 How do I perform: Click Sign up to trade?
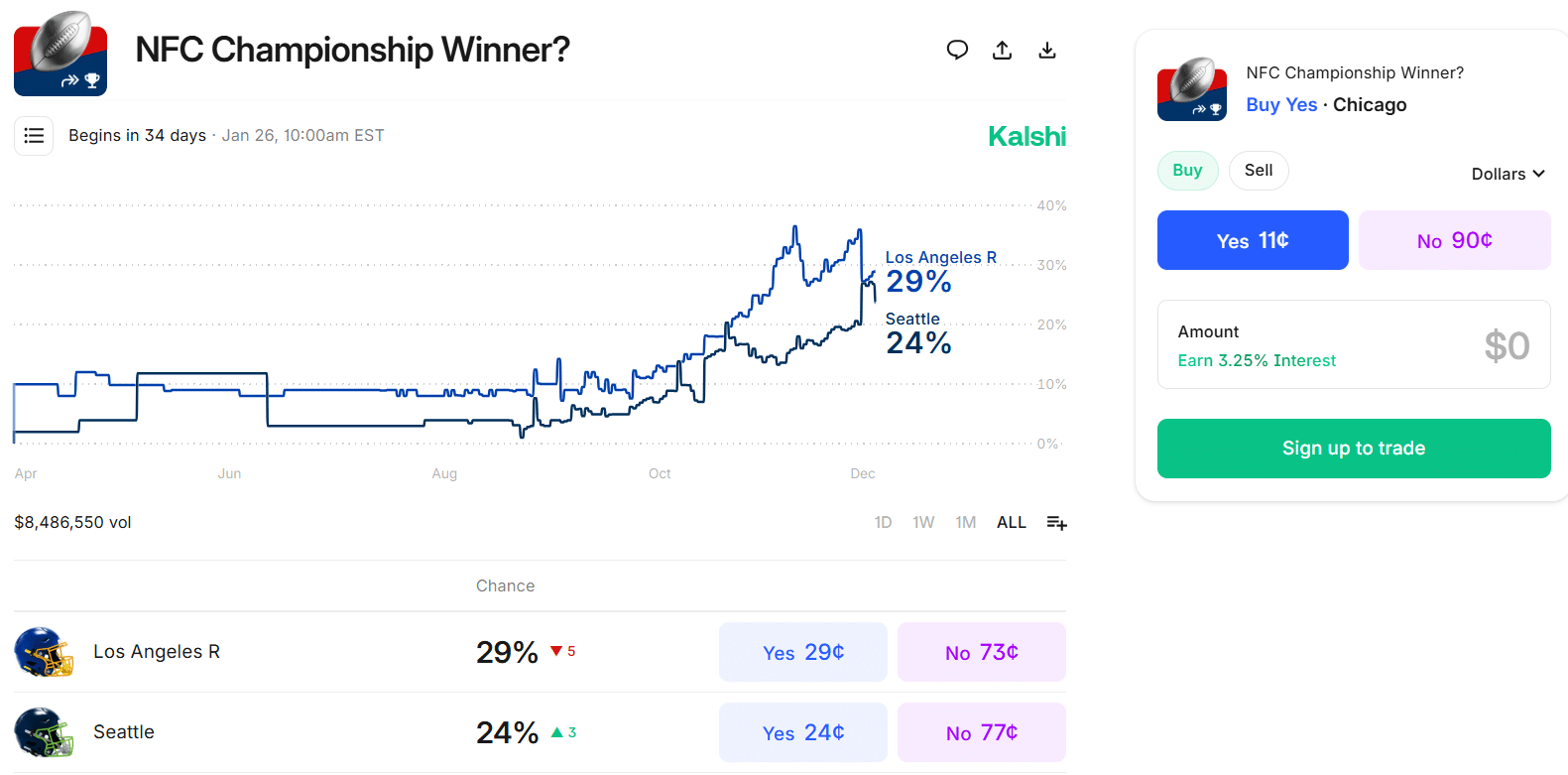(1354, 449)
